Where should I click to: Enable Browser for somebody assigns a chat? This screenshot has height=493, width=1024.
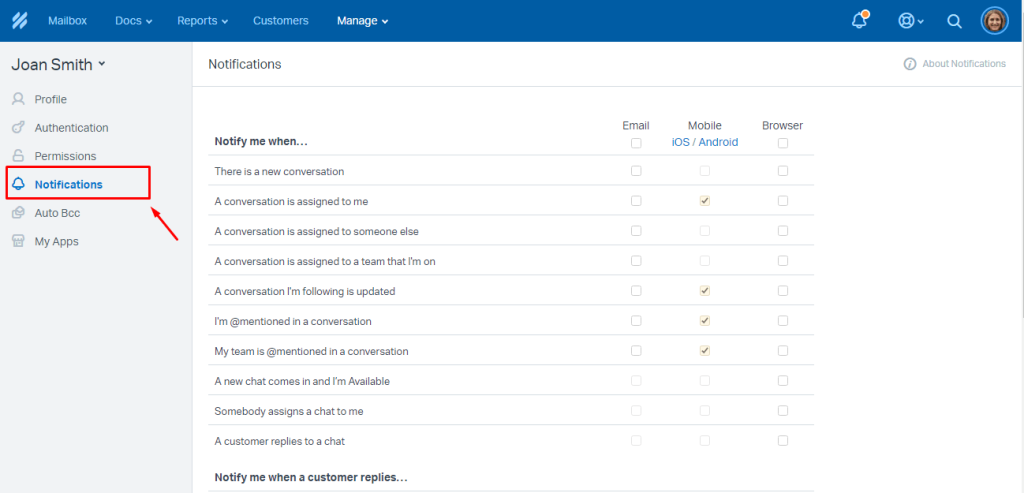tap(783, 411)
